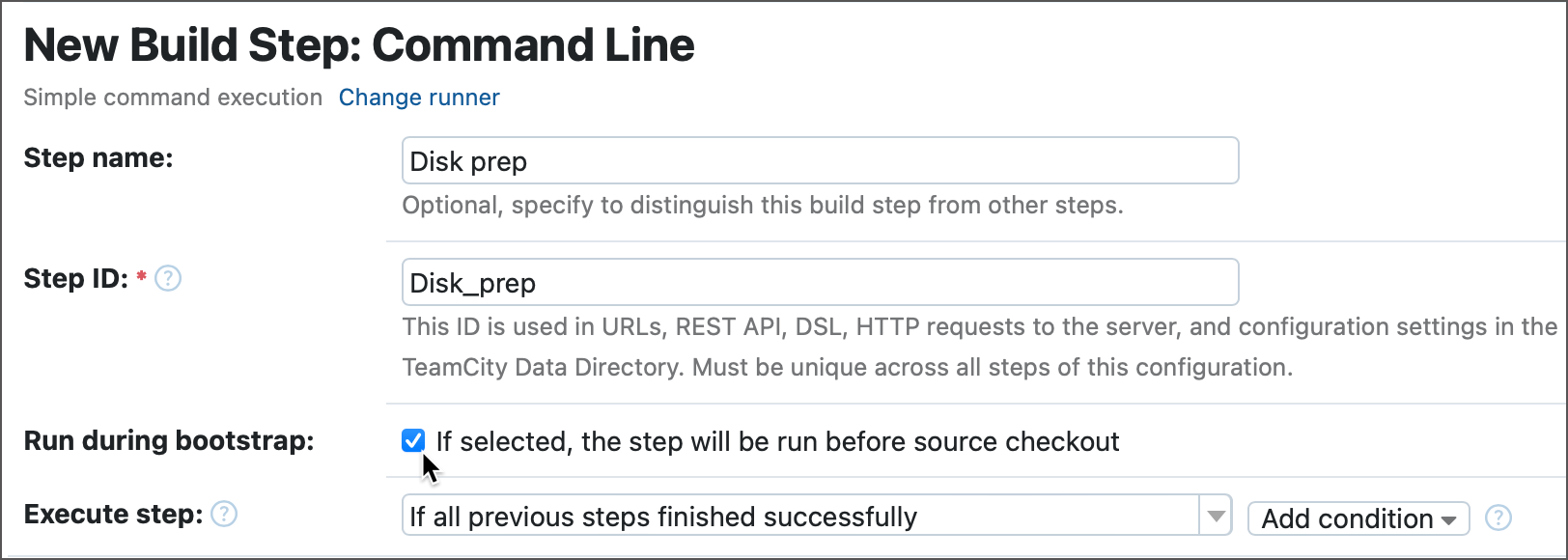Select the question mark icon after Step ID

[167, 279]
